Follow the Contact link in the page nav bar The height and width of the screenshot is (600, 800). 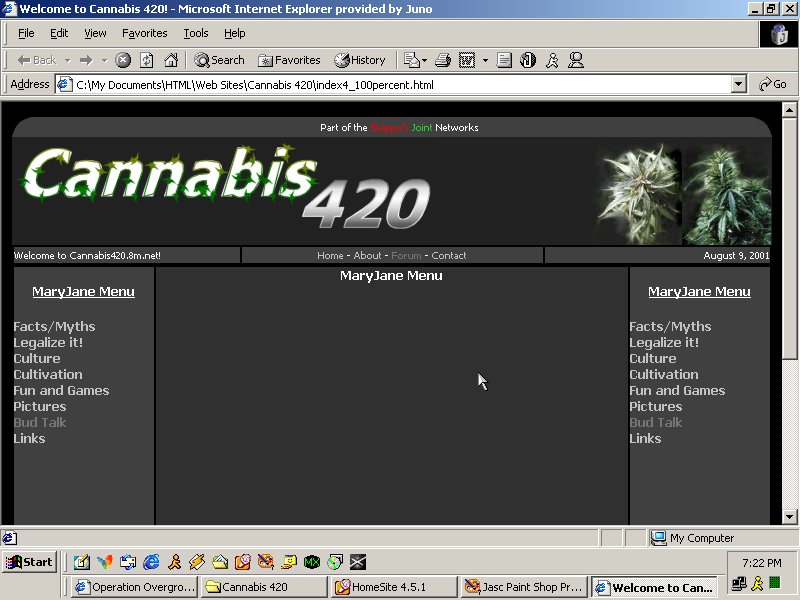point(448,256)
